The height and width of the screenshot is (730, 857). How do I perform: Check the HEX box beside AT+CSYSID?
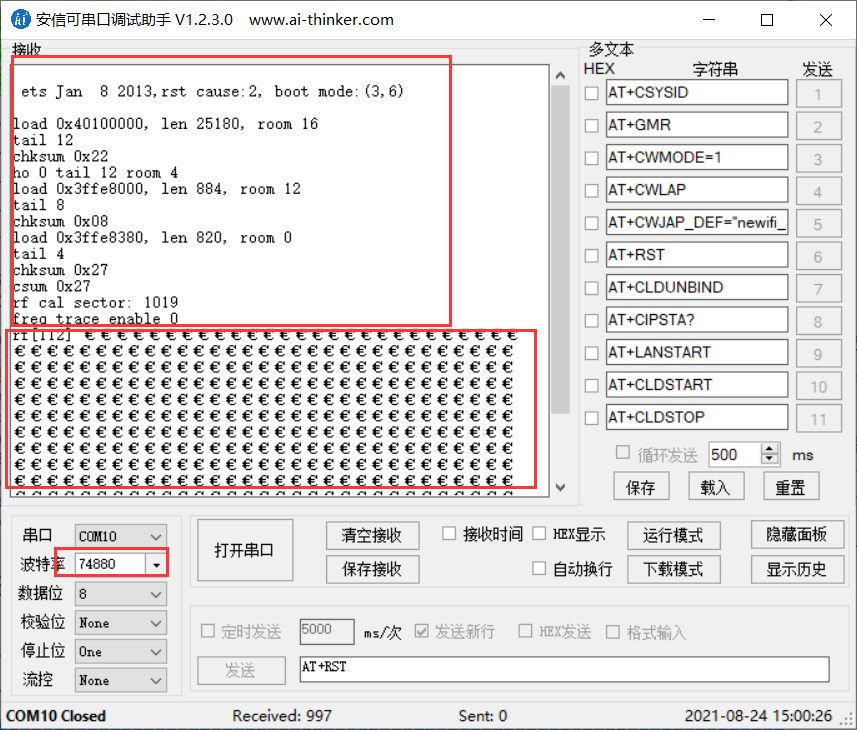click(x=591, y=92)
